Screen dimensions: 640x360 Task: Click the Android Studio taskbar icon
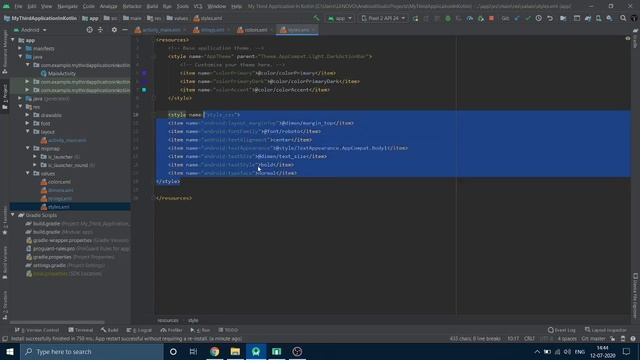[x=256, y=351]
